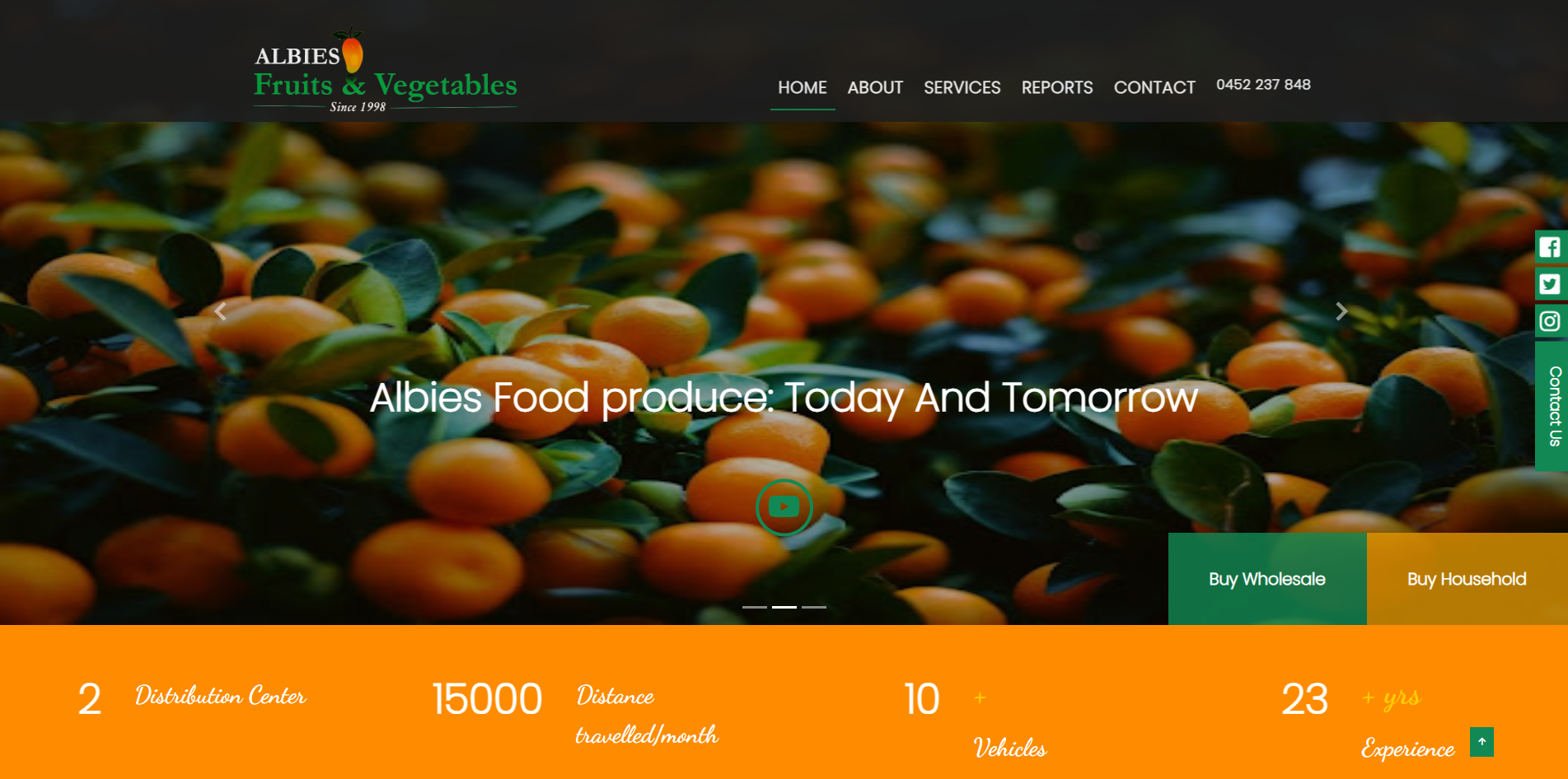Screen dimensions: 1568x779
Task: Open the Services menu item
Action: tap(962, 87)
